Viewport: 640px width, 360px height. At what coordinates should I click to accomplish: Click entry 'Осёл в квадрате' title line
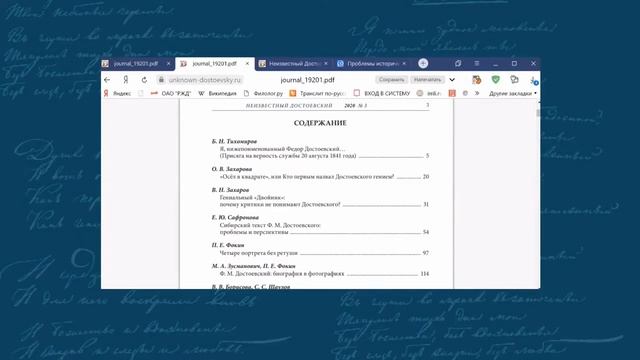pyautogui.click(x=307, y=177)
